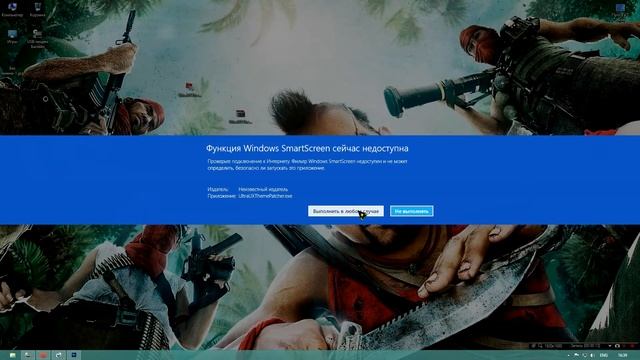
Task: Click the dark blue taskbar app icon
Action: 74,355
